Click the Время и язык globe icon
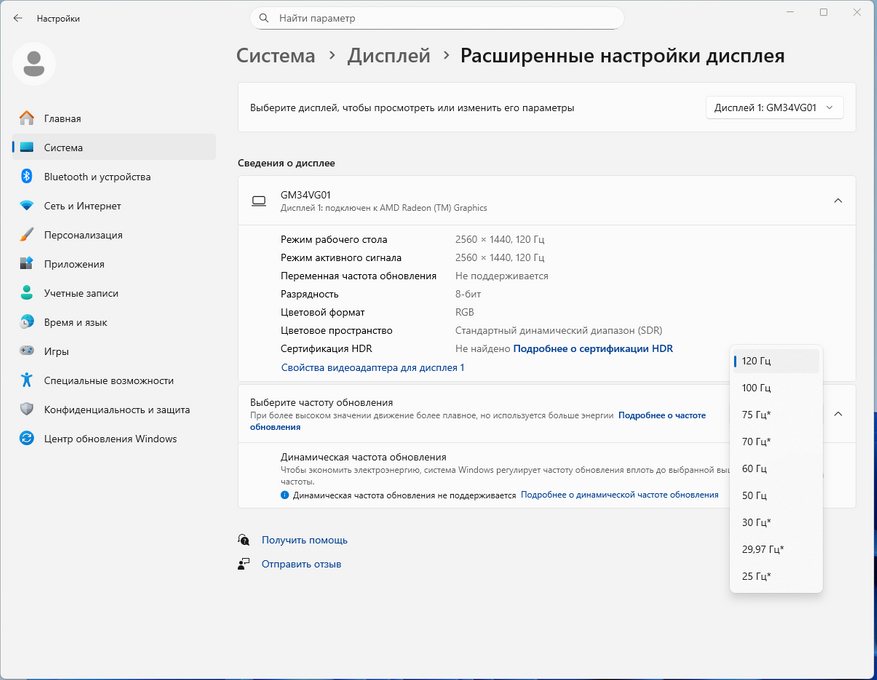Image resolution: width=877 pixels, height=680 pixels. 26,322
